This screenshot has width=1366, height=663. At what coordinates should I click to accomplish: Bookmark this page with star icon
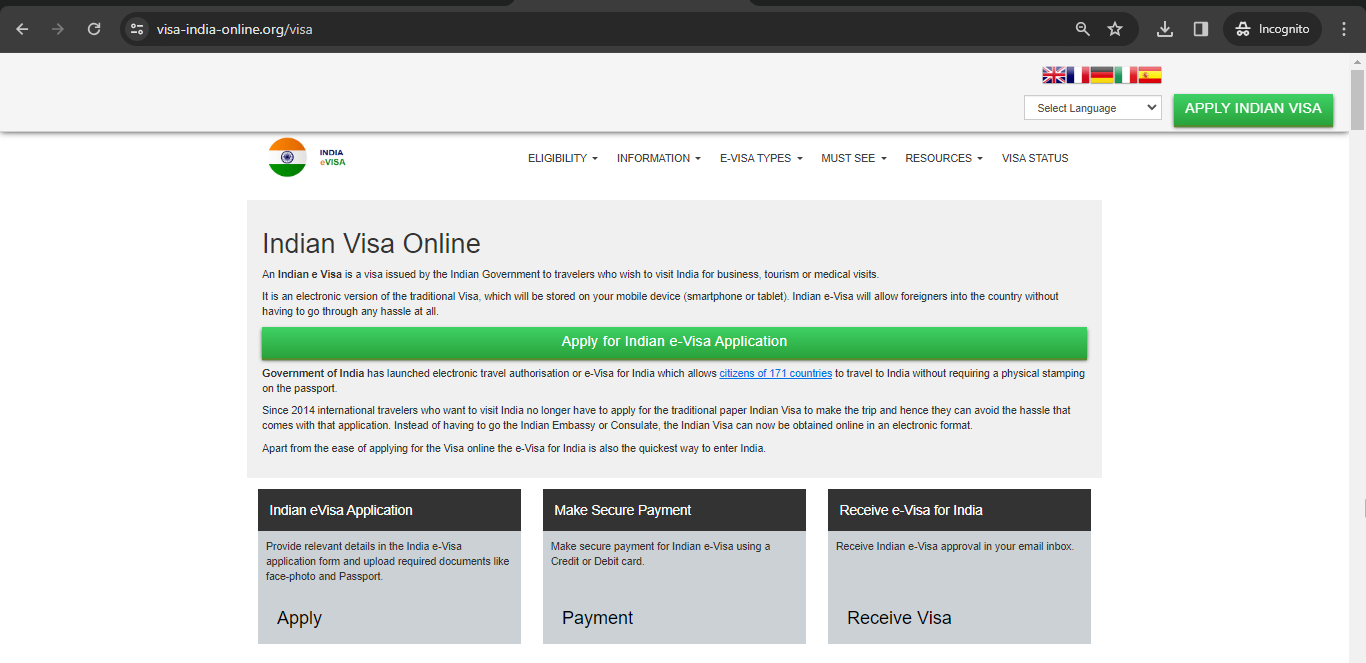1115,29
